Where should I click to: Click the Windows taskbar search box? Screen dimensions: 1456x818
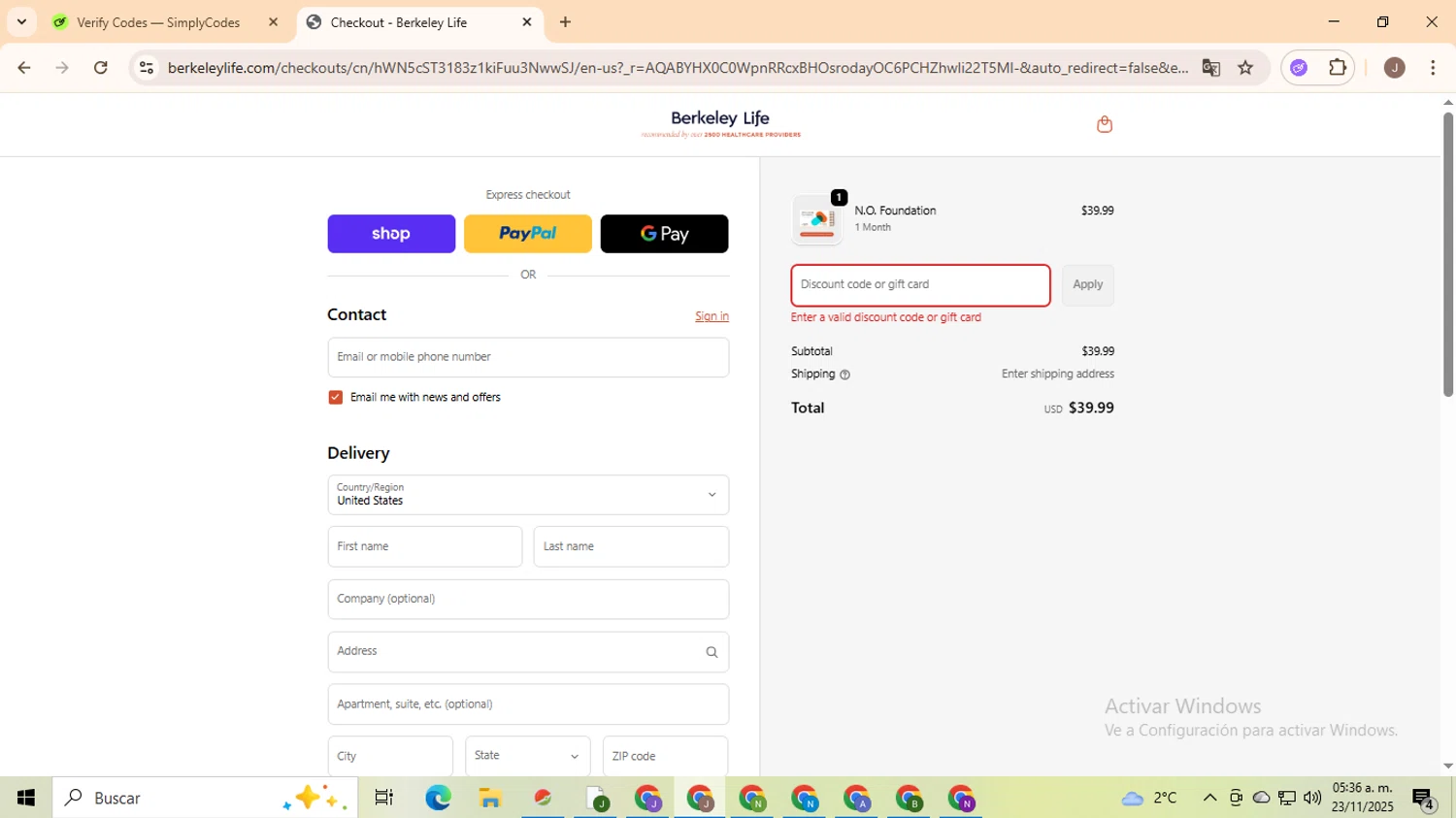click(205, 798)
